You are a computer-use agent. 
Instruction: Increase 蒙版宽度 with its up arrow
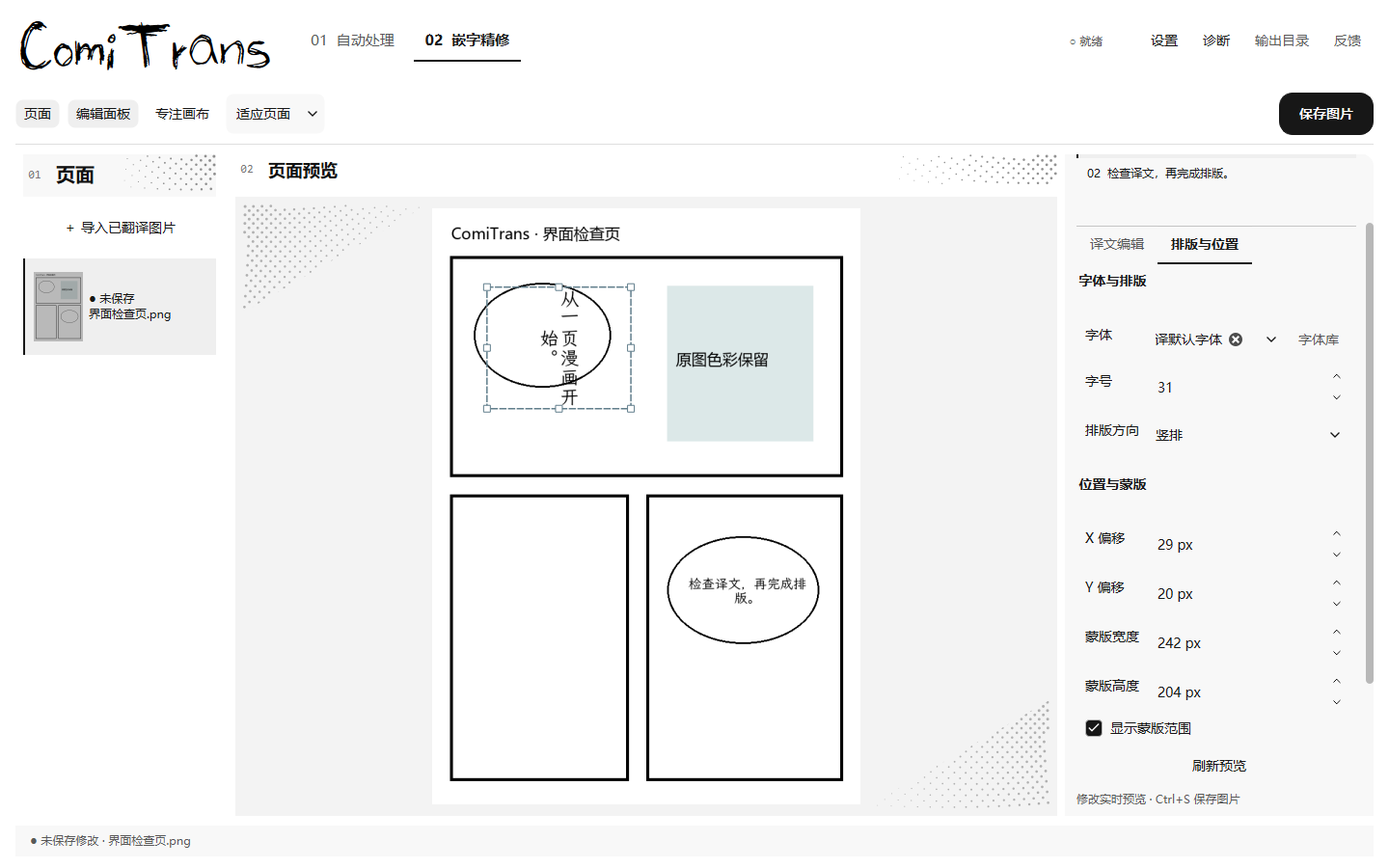pyautogui.click(x=1336, y=633)
